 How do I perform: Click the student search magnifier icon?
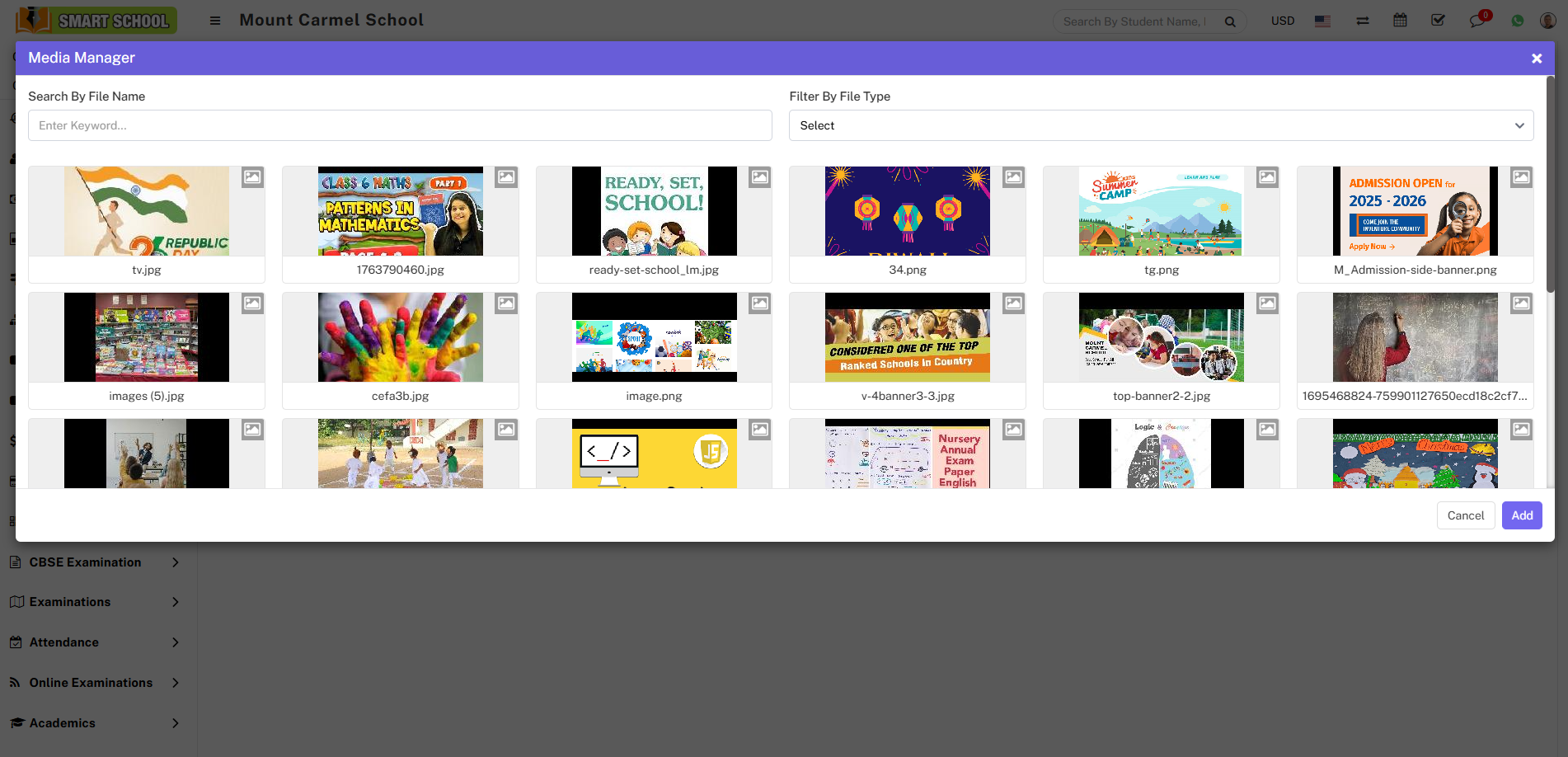(x=1230, y=21)
